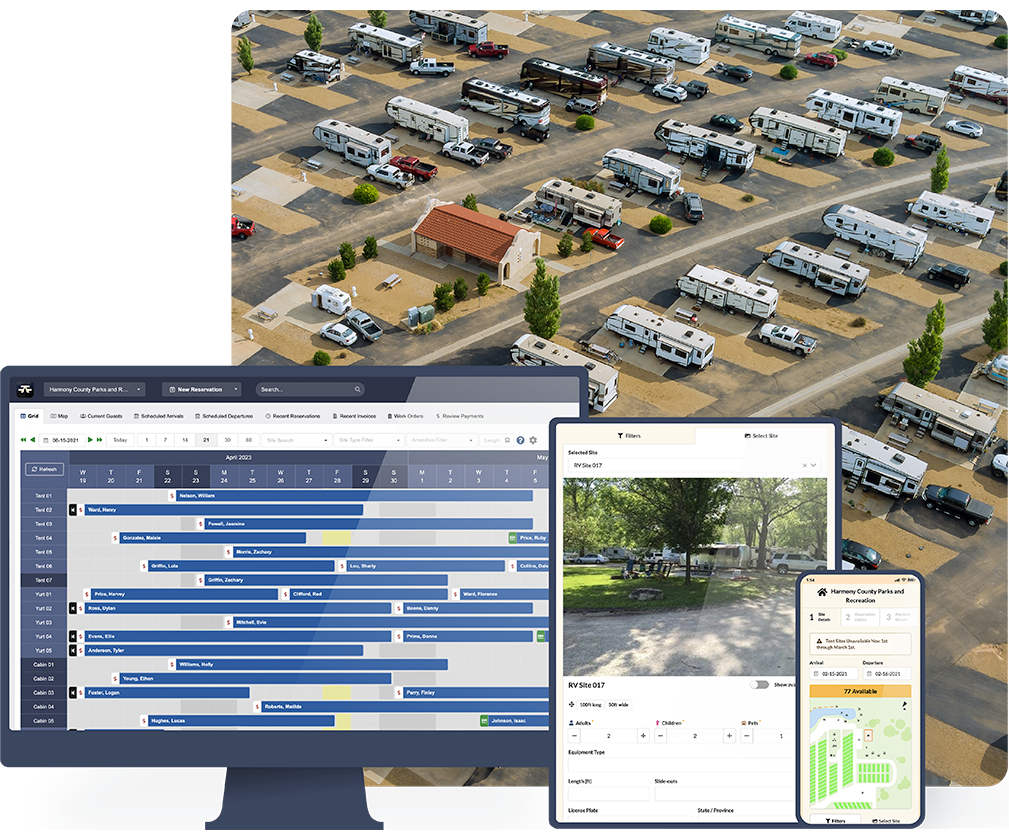Viewport: 1009px width, 839px height.
Task: Click the dollar icon beside Nelson, William
Action: (172, 495)
